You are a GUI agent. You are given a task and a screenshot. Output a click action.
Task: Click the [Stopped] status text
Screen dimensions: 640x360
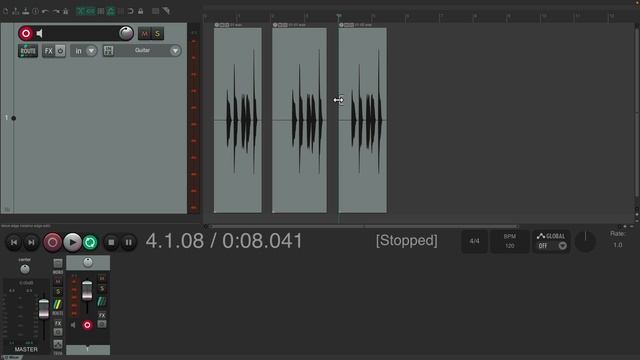click(x=407, y=240)
